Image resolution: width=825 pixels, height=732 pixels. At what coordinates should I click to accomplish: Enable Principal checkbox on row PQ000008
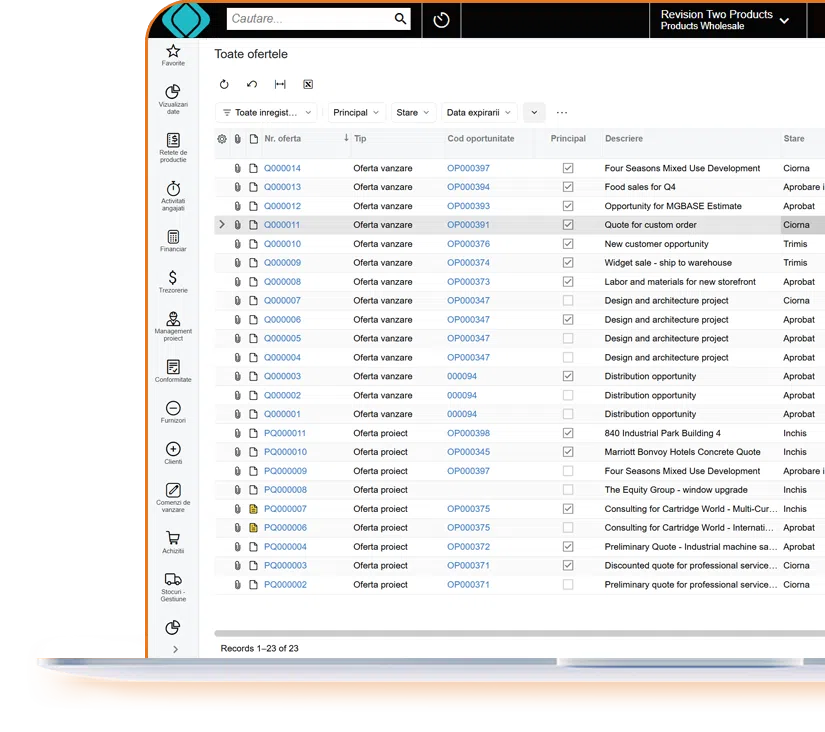pos(568,490)
